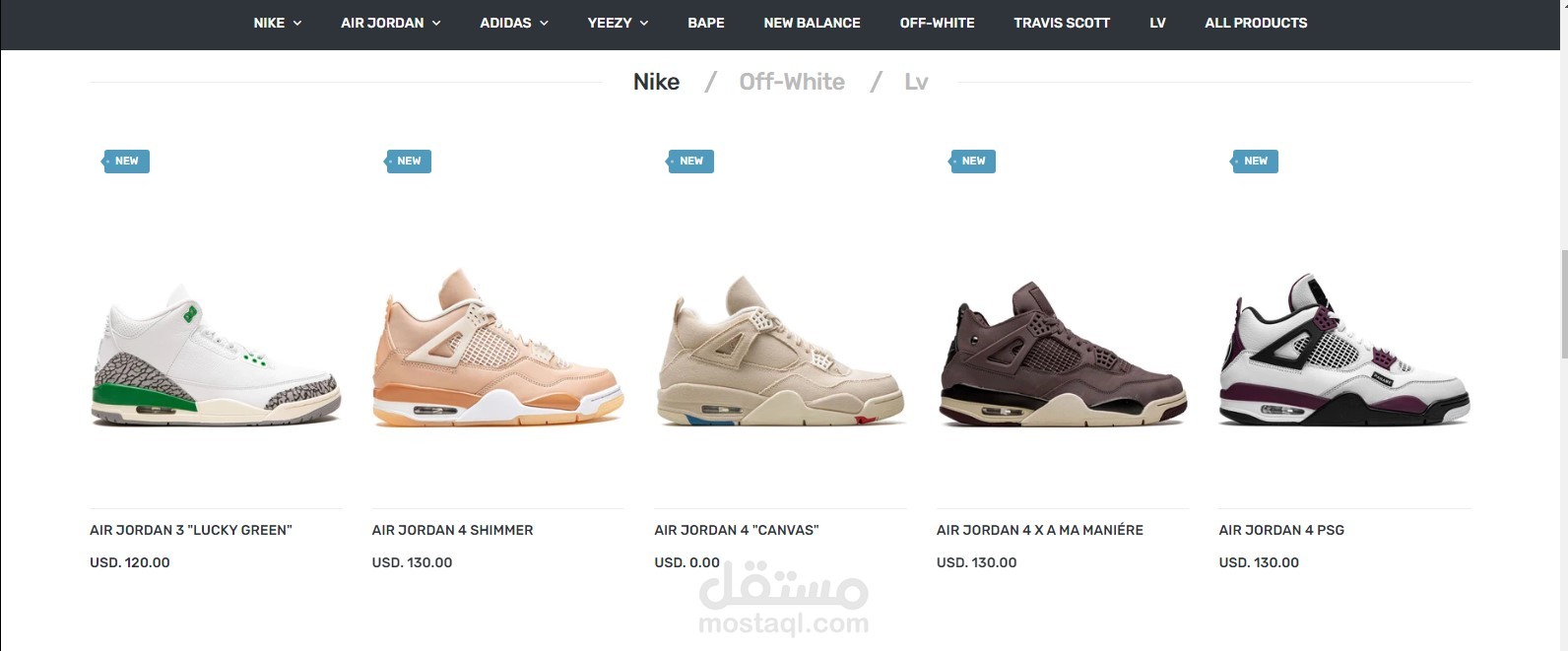Screen dimensions: 1568x651
Task: Open Air Jordan 3 Lucky Green shoe image
Action: pos(216,355)
